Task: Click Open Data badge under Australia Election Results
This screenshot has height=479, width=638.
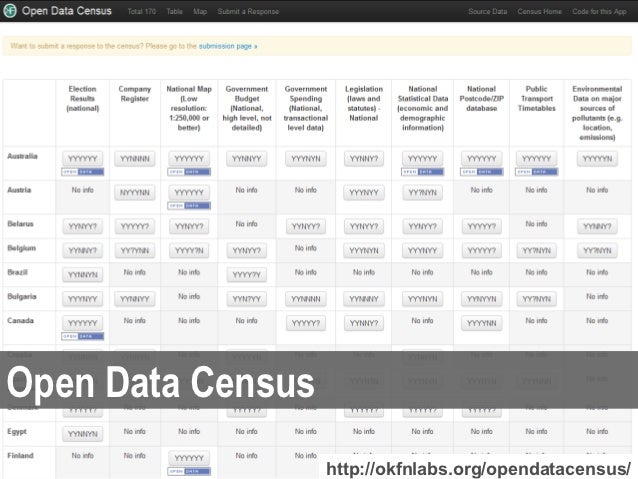Action: pos(83,172)
